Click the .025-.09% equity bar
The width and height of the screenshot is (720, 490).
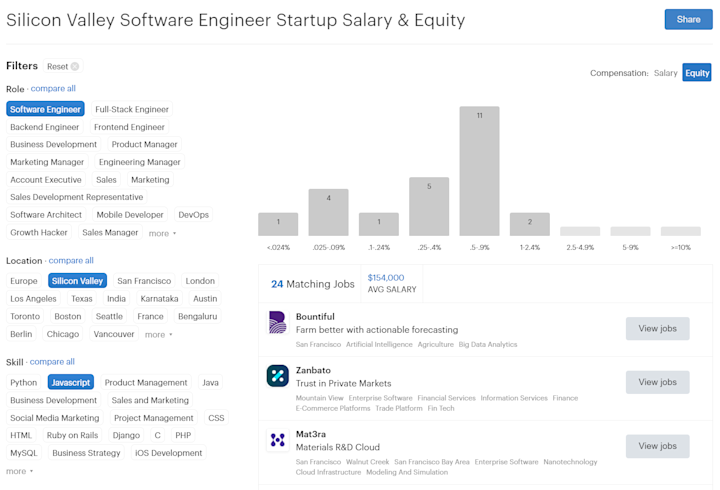[328, 212]
